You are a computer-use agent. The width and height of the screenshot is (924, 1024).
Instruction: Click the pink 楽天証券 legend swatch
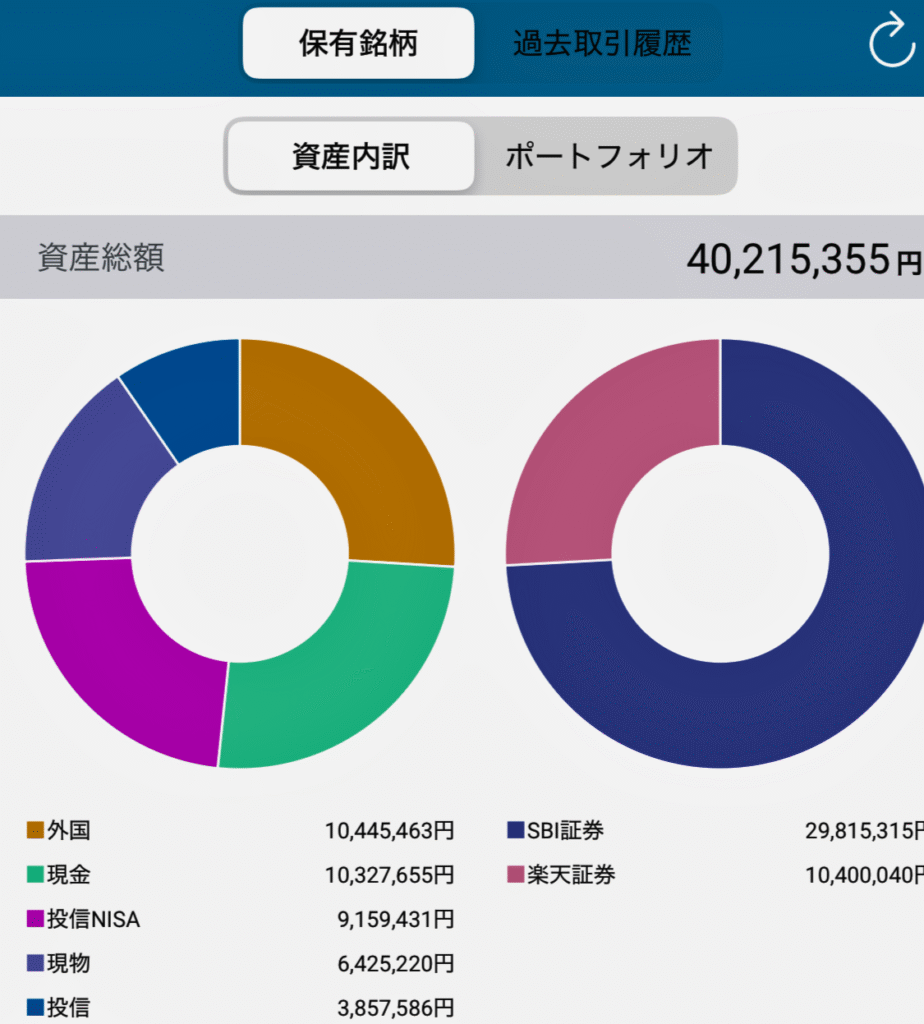[516, 875]
